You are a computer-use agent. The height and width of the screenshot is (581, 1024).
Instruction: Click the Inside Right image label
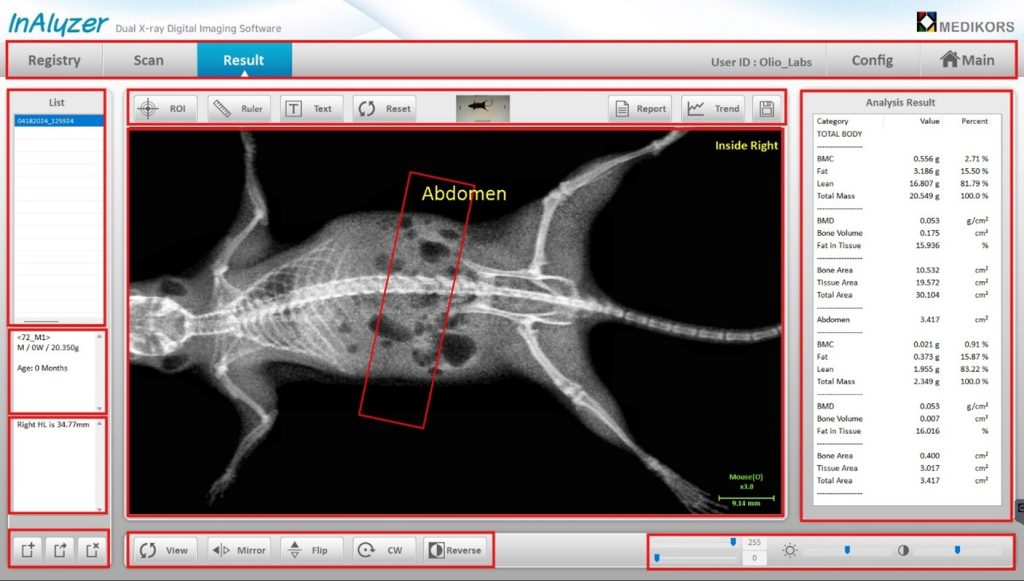point(746,146)
